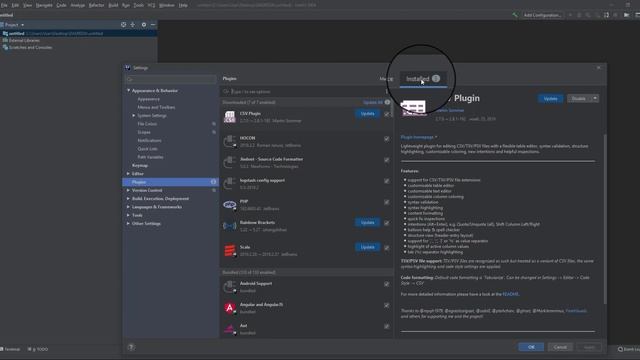The width and height of the screenshot is (640, 360).
Task: Click Update button for Scala
Action: [x=367, y=247]
